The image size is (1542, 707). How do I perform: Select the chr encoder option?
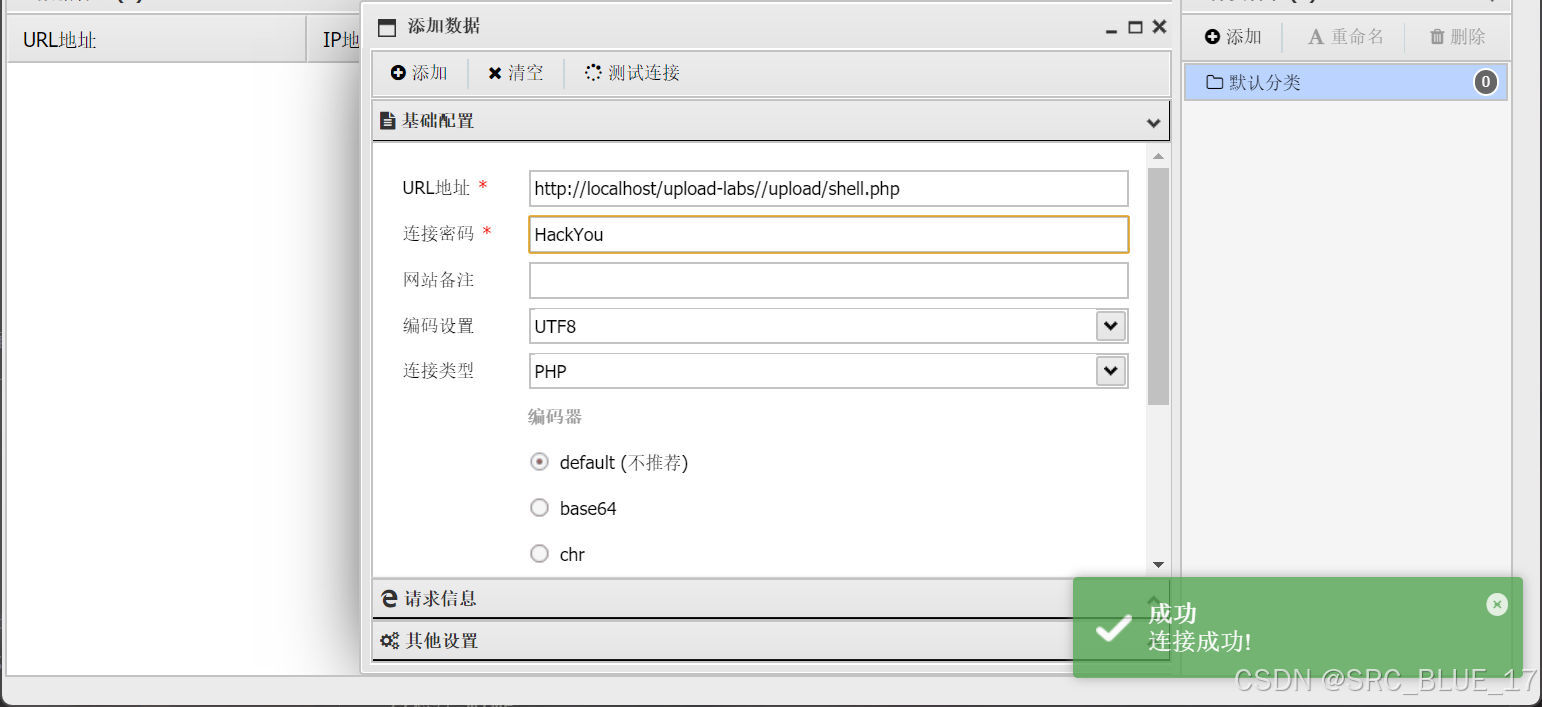pyautogui.click(x=539, y=554)
